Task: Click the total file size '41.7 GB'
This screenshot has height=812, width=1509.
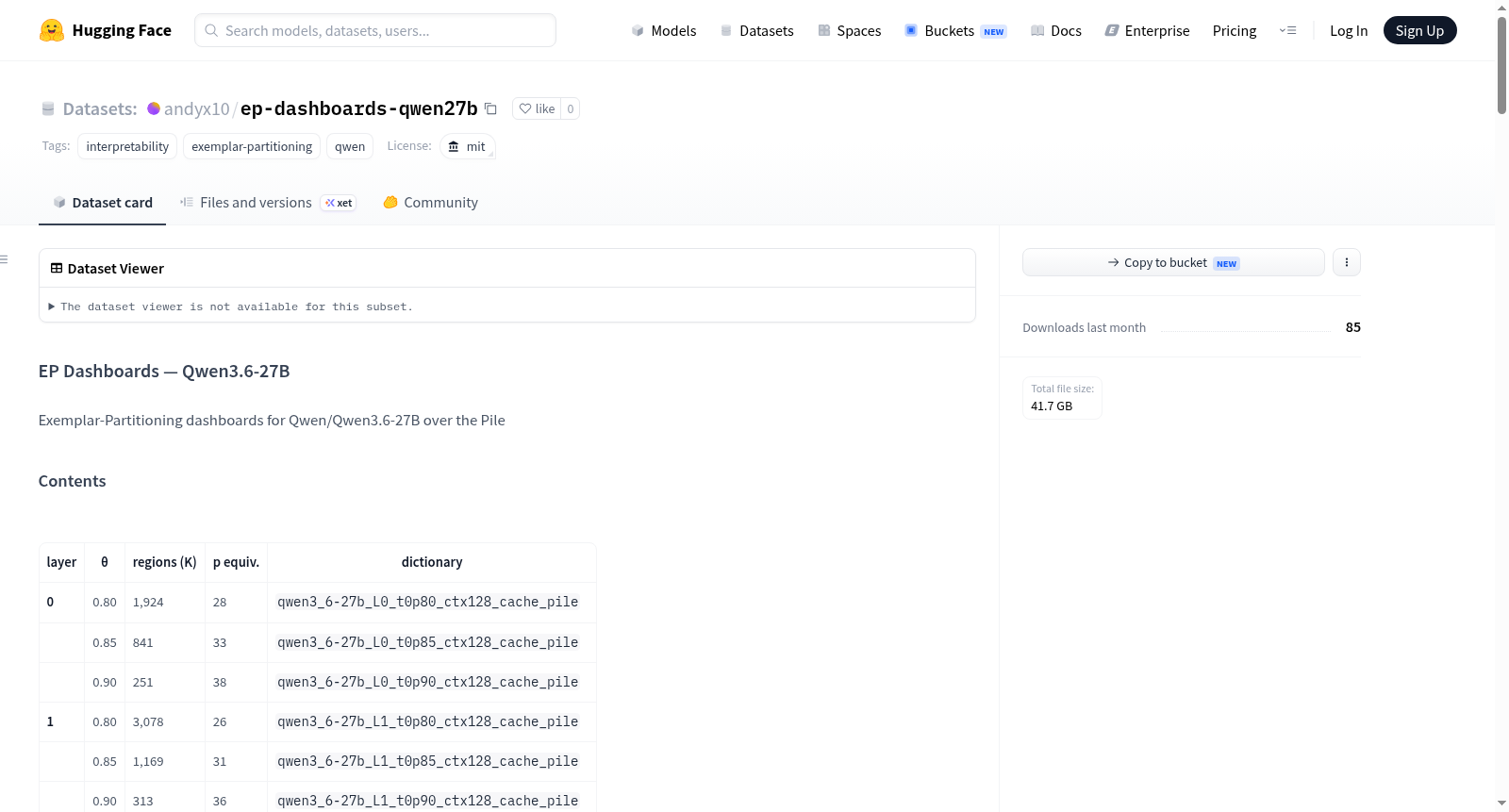Action: coord(1052,406)
